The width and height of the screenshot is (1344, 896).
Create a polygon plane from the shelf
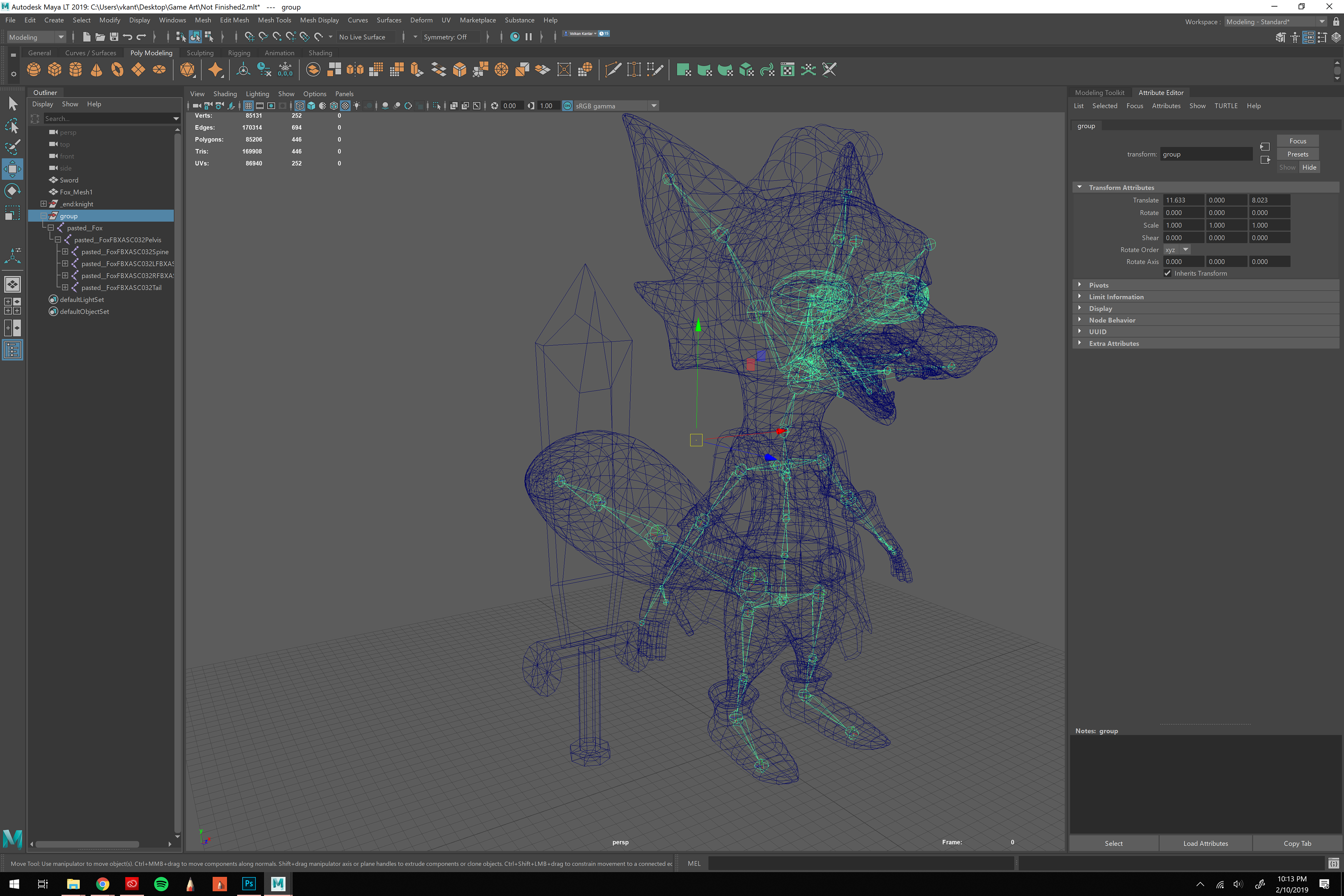coord(138,70)
